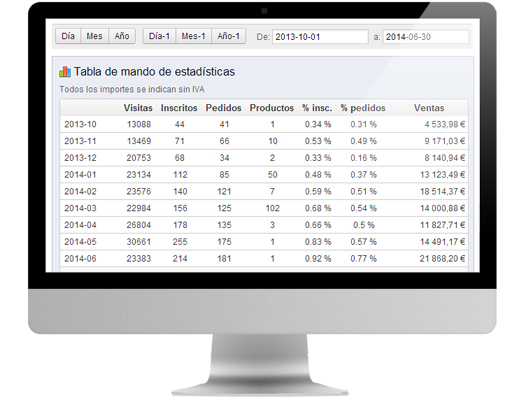The height and width of the screenshot is (400, 526).
Task: Select the 2014-02 row label
Action: (x=80, y=191)
